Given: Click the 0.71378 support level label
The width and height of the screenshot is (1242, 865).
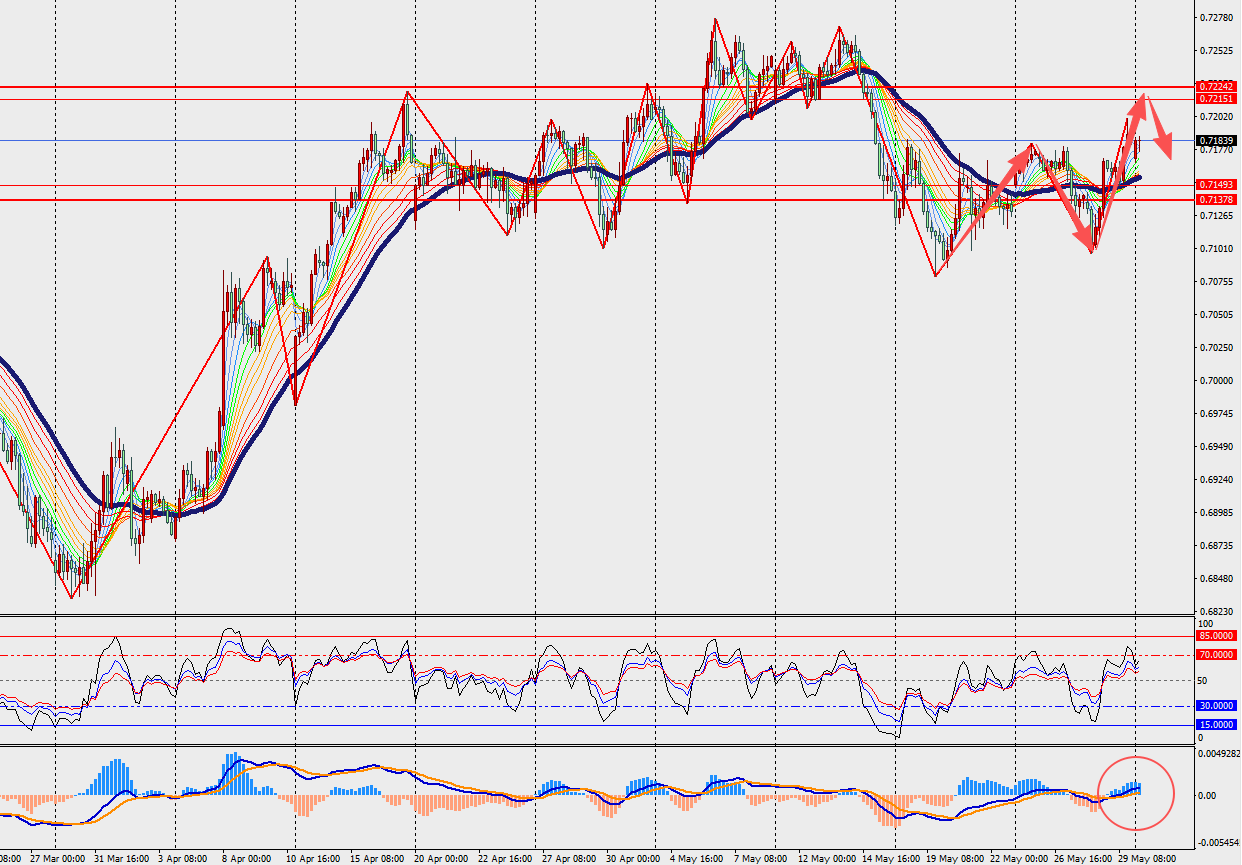Looking at the screenshot, I should [1216, 200].
